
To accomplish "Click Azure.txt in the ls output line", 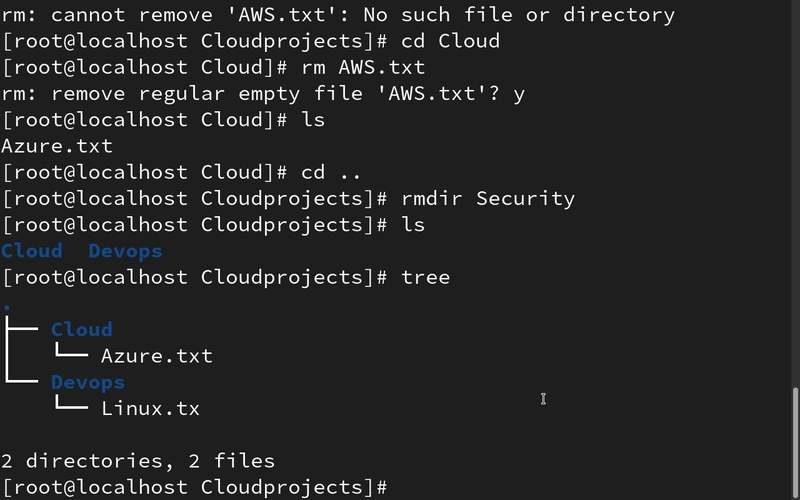I will [x=57, y=146].
